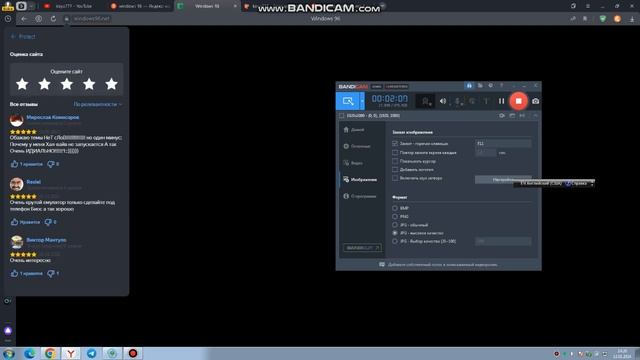Take a screenshot with the camera icon
Image resolution: width=640 pixels, height=360 pixels.
click(x=535, y=101)
